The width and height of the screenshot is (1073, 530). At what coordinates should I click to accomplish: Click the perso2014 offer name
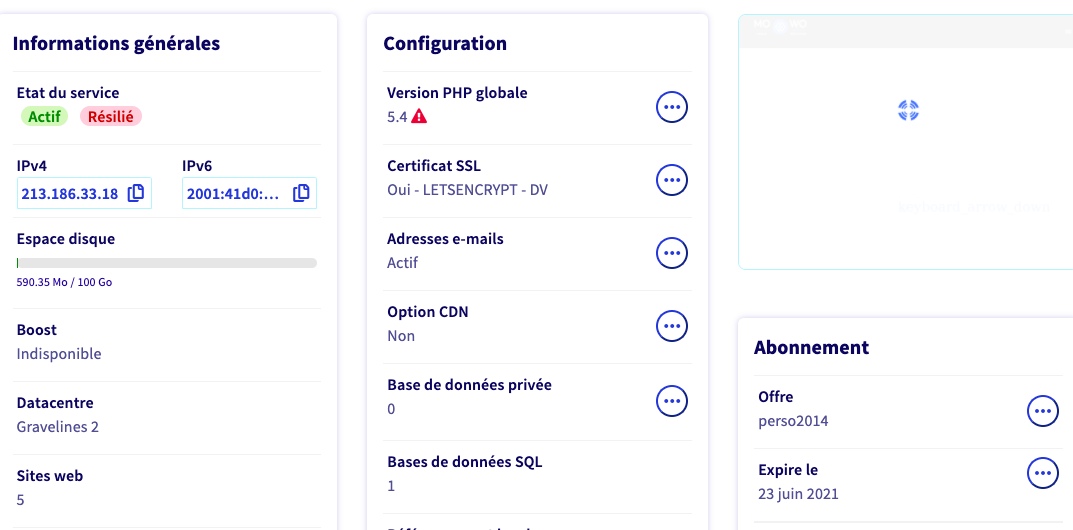point(793,421)
